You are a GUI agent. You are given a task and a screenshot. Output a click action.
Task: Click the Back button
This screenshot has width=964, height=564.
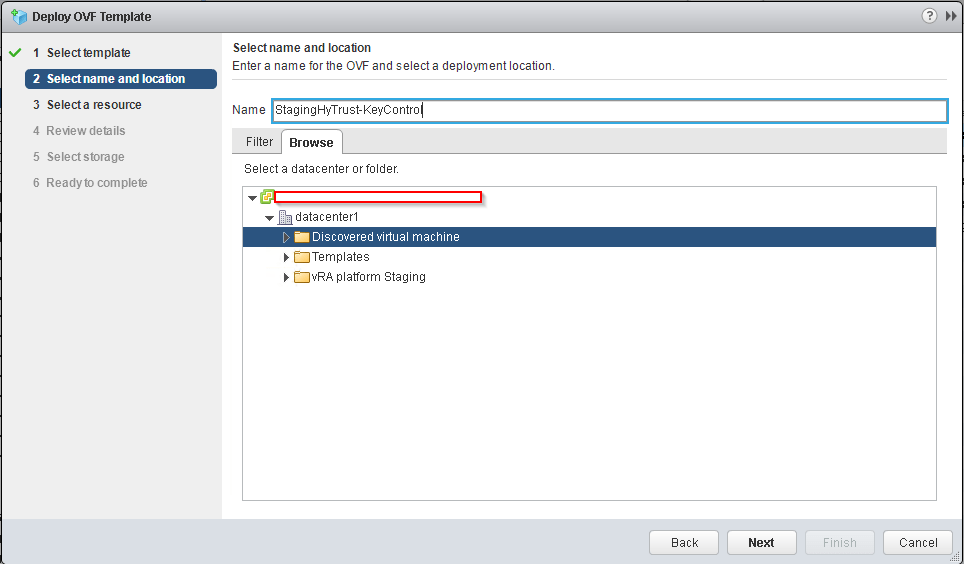pyautogui.click(x=684, y=542)
